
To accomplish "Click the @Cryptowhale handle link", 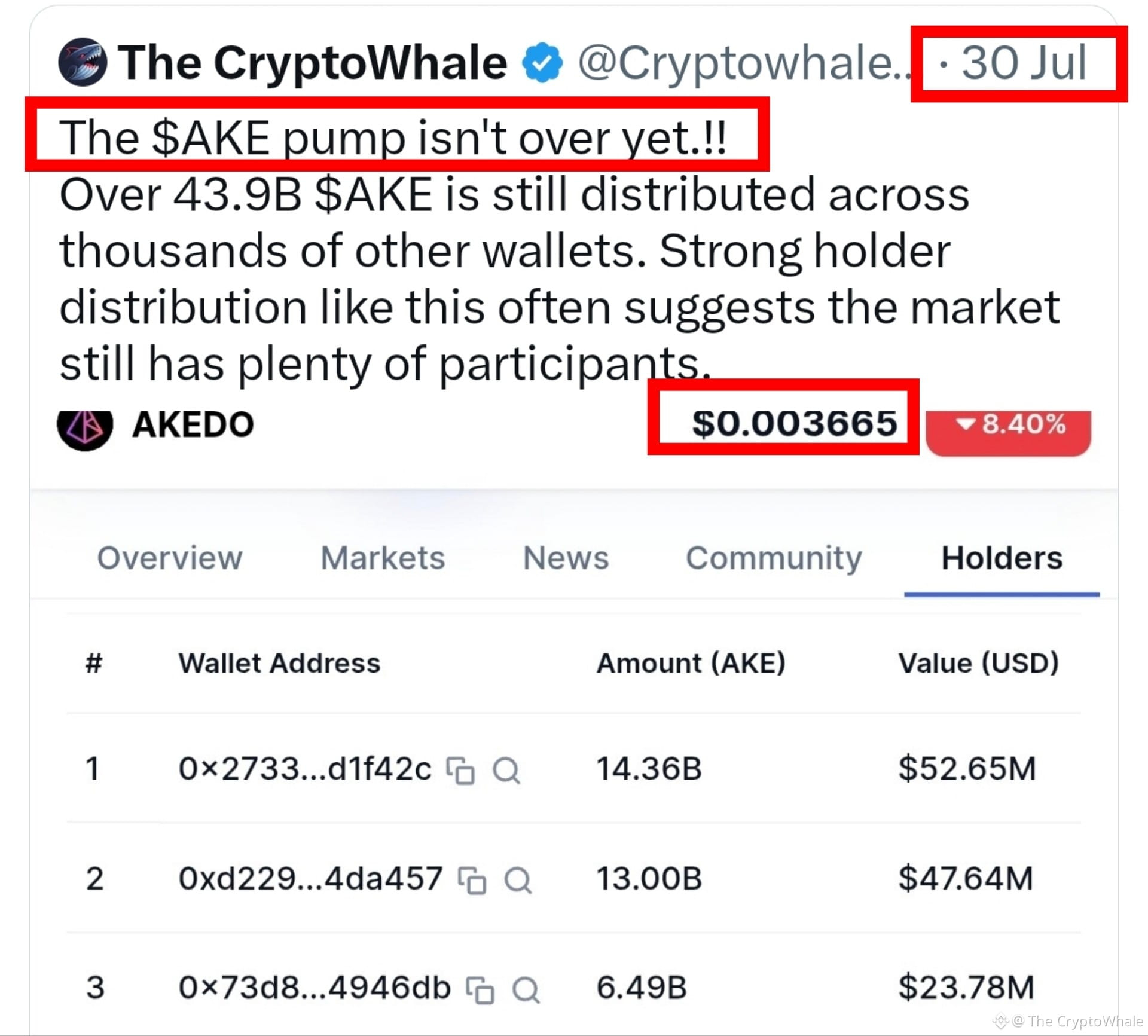I will tap(745, 62).
